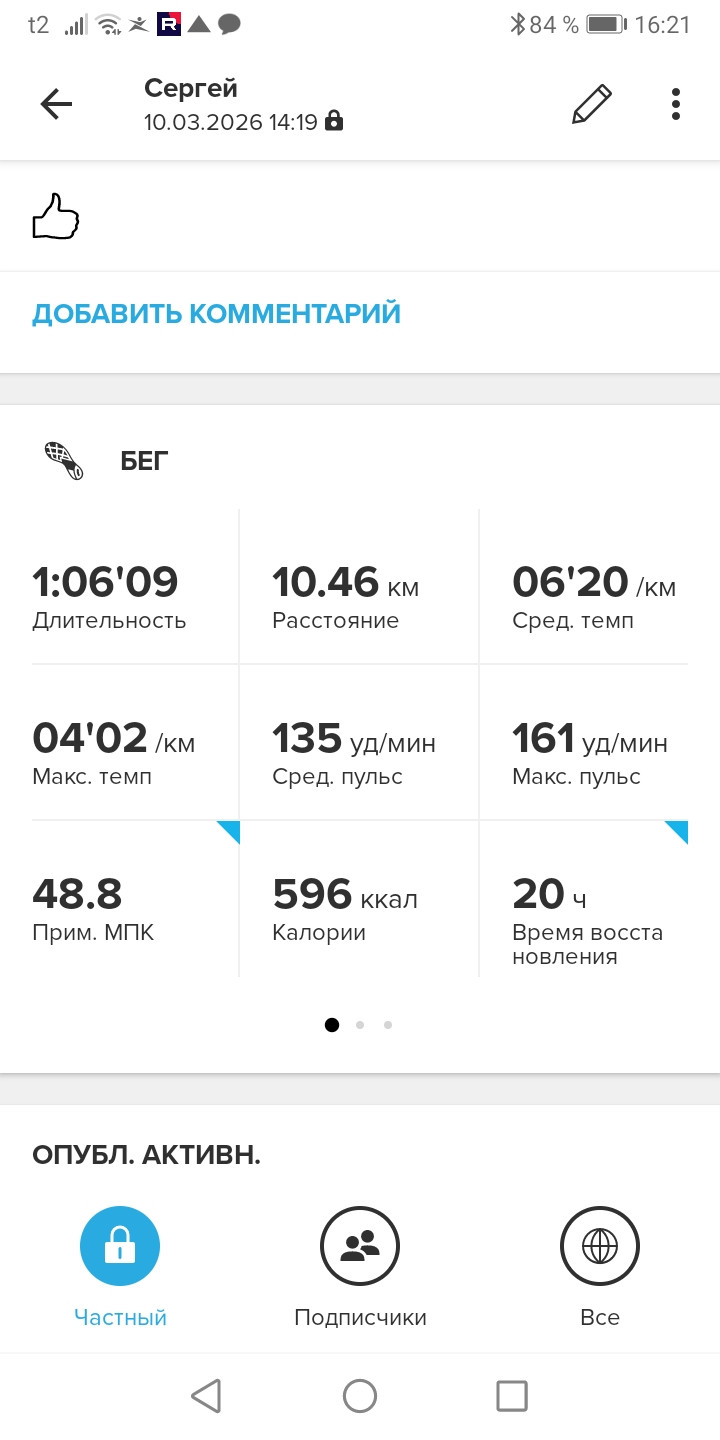The width and height of the screenshot is (720, 1440).
Task: Click ДОБАВИТЬ КОММЕНТАРИЙ link
Action: point(216,313)
